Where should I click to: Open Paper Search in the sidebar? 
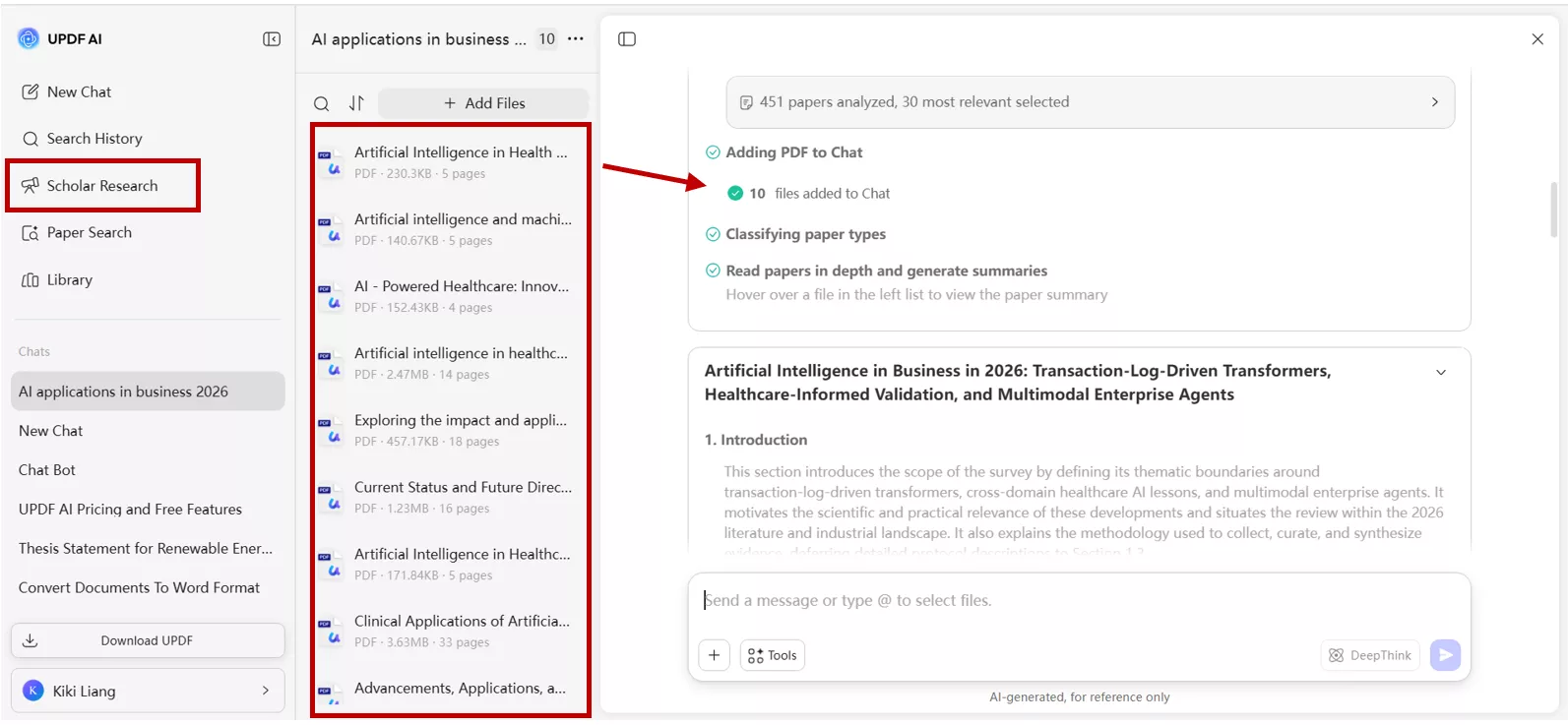tap(89, 233)
